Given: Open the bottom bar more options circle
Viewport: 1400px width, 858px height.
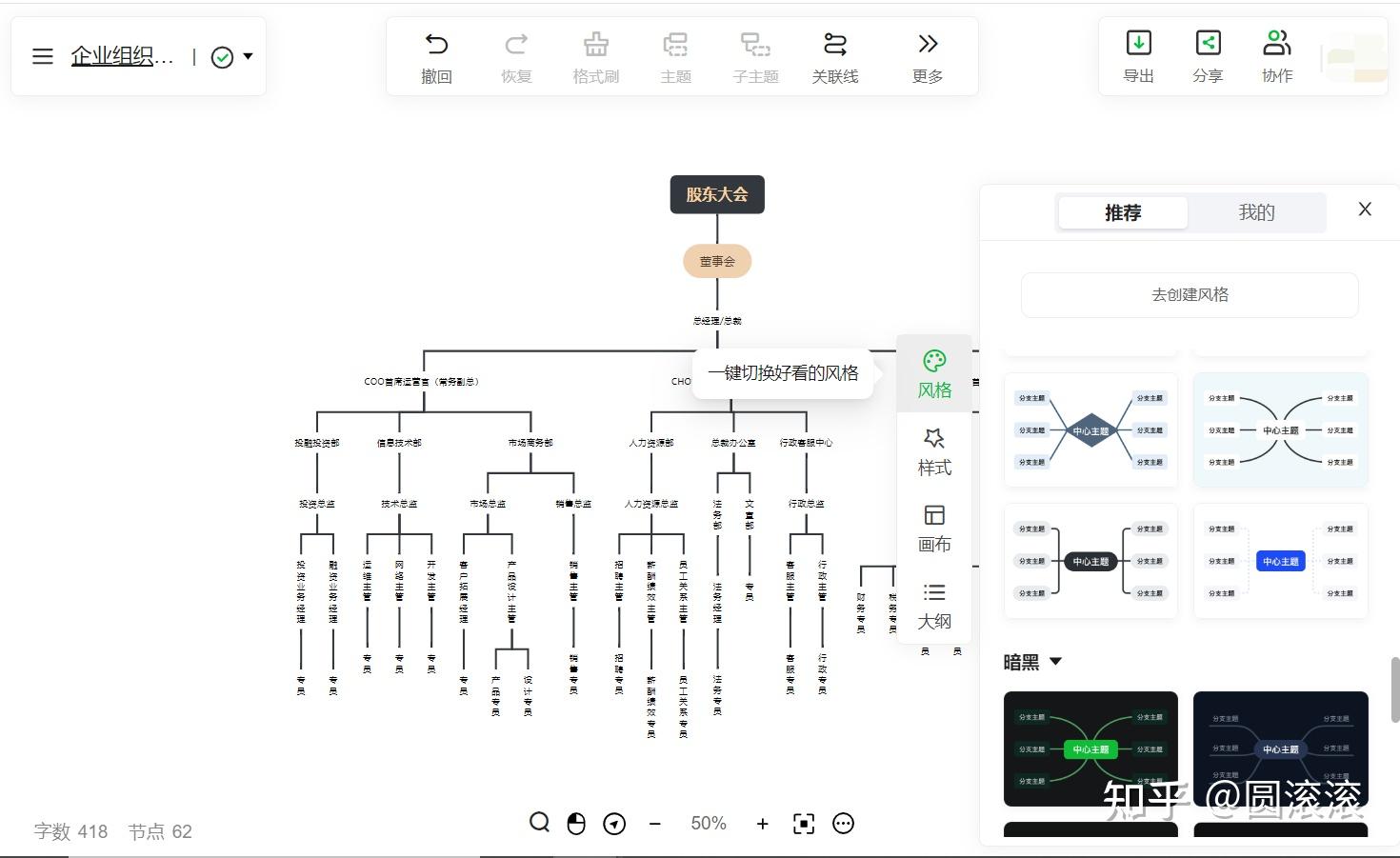Looking at the screenshot, I should [x=843, y=824].
